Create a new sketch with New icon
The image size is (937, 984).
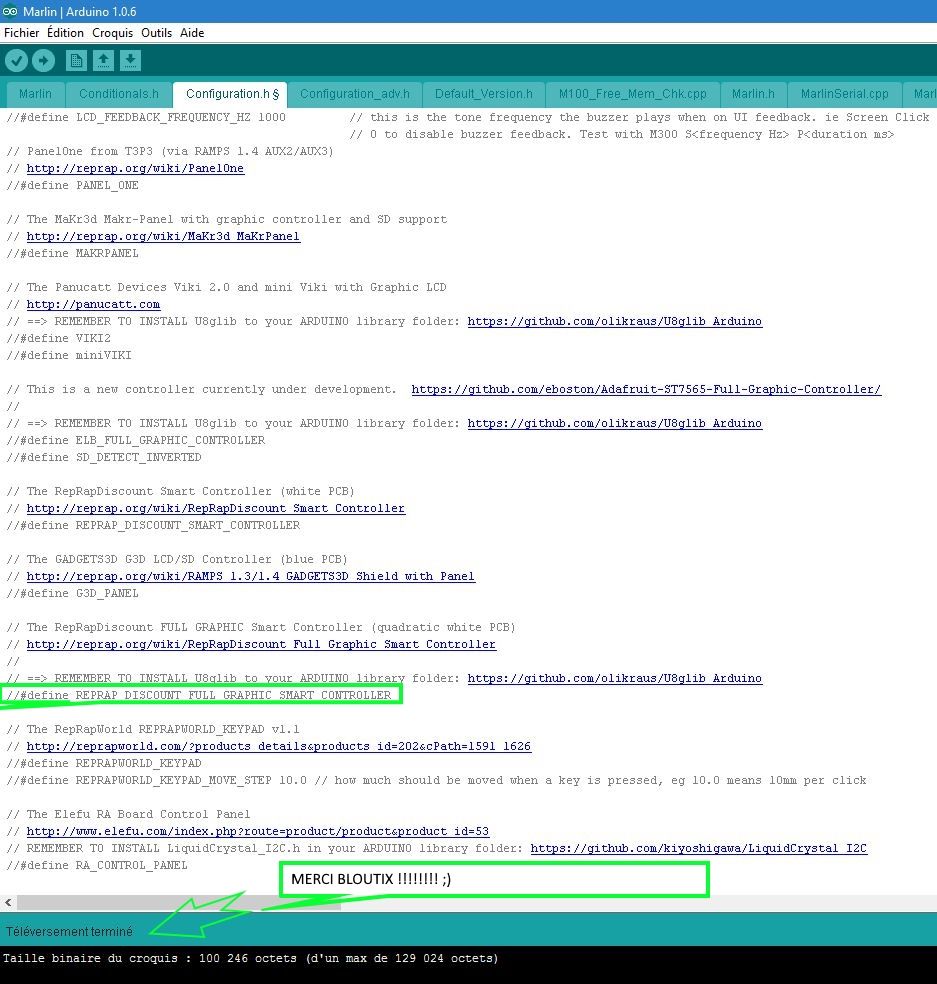(76, 61)
